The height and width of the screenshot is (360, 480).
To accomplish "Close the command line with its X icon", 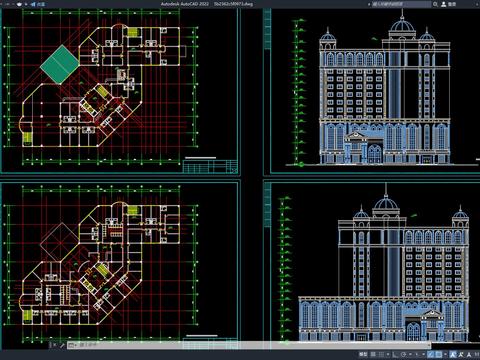I will click(55, 345).
